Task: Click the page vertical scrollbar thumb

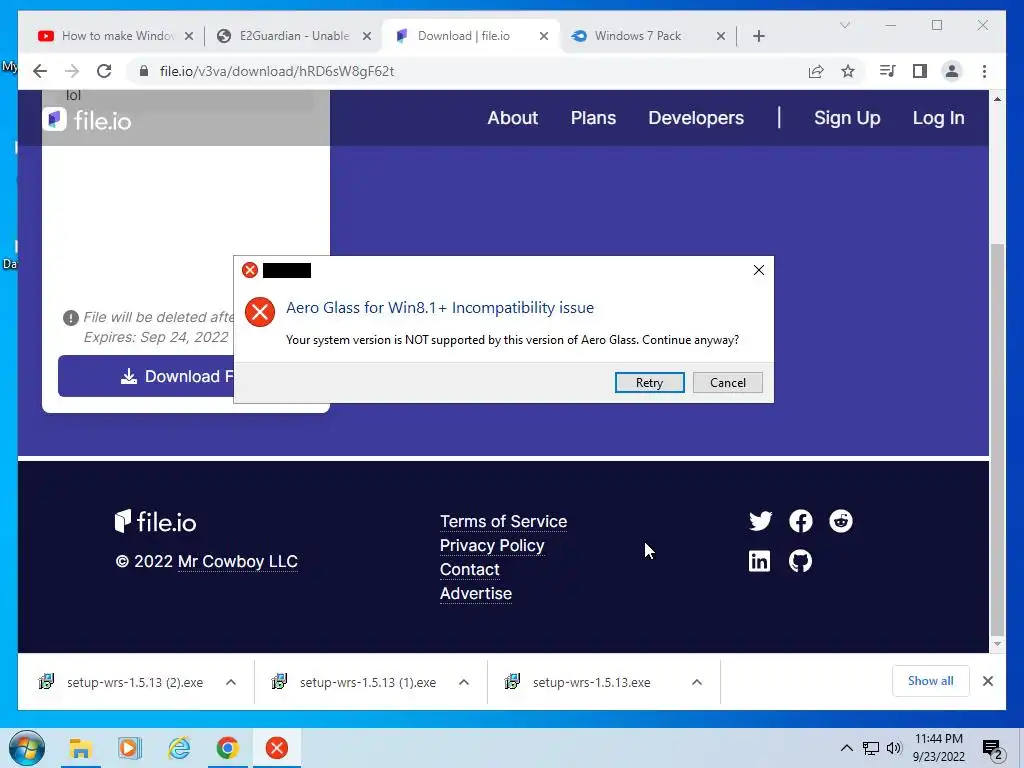Action: click(997, 438)
